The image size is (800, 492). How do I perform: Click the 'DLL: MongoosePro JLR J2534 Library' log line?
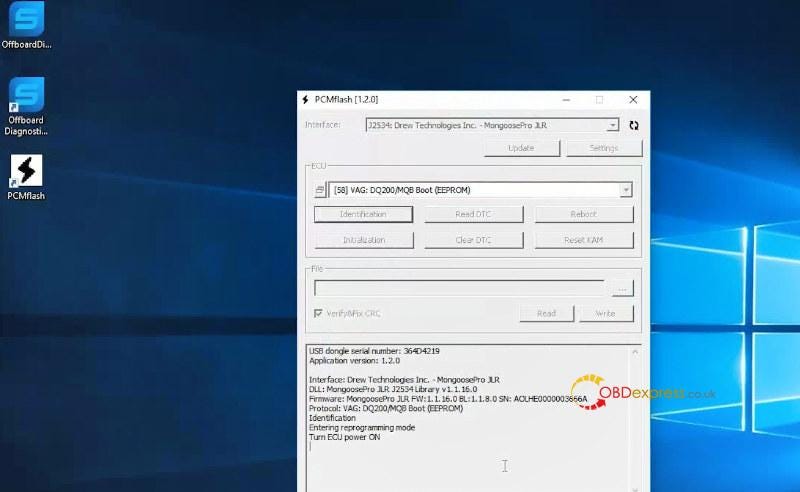393,389
